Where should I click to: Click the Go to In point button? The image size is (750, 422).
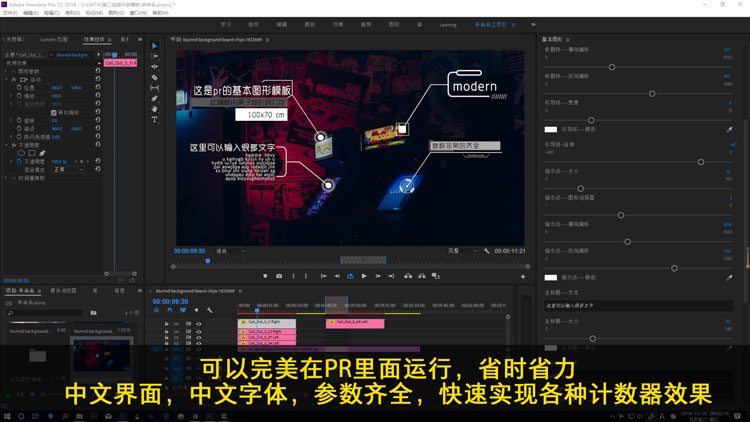(324, 276)
